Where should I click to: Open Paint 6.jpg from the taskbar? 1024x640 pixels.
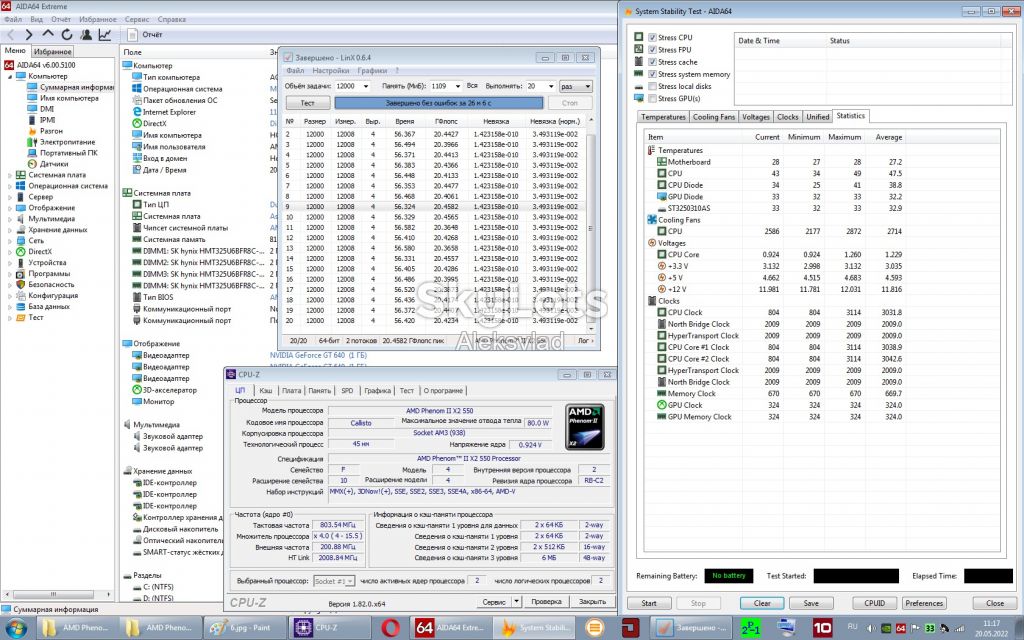click(244, 628)
